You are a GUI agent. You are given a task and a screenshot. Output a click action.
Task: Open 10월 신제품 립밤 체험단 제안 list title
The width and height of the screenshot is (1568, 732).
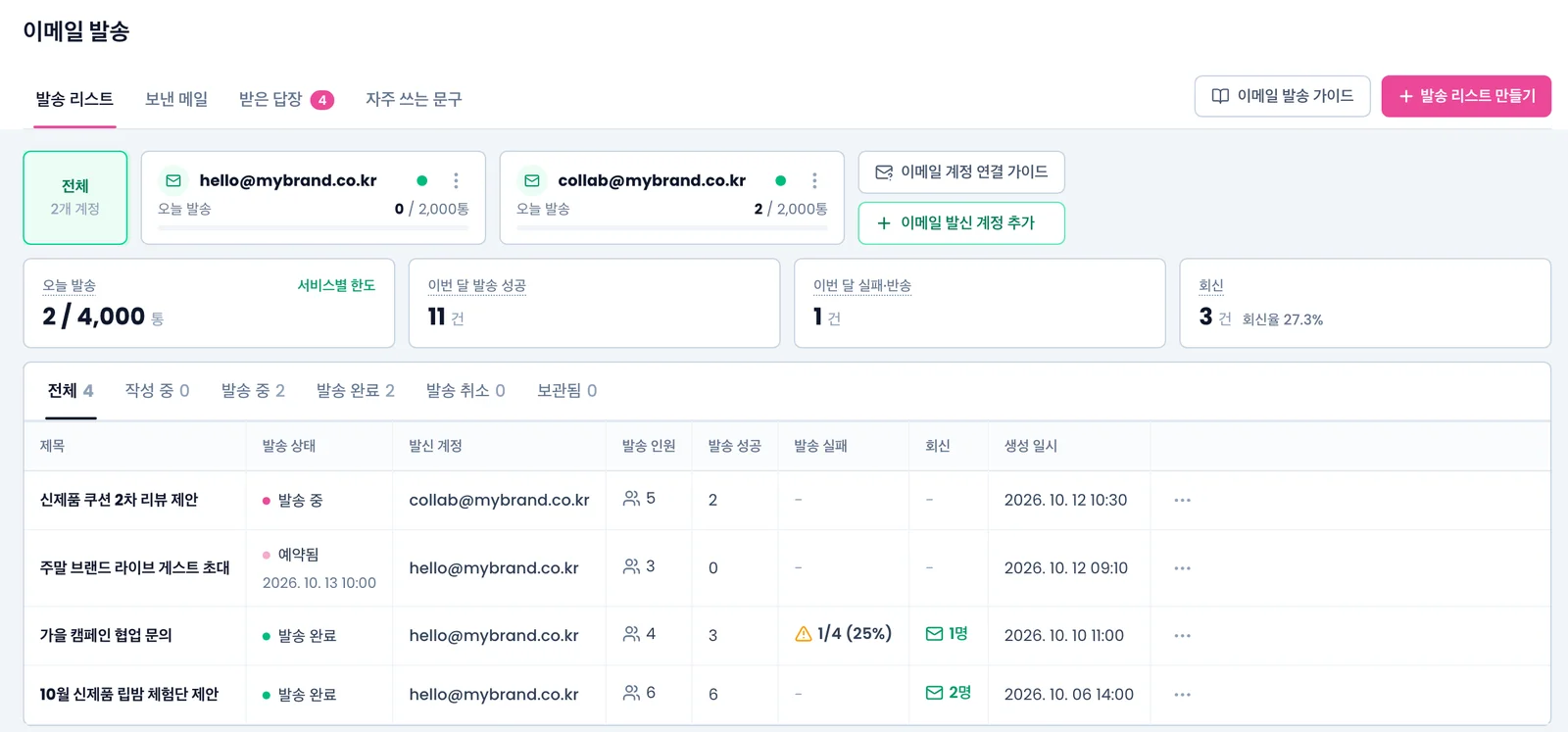129,694
